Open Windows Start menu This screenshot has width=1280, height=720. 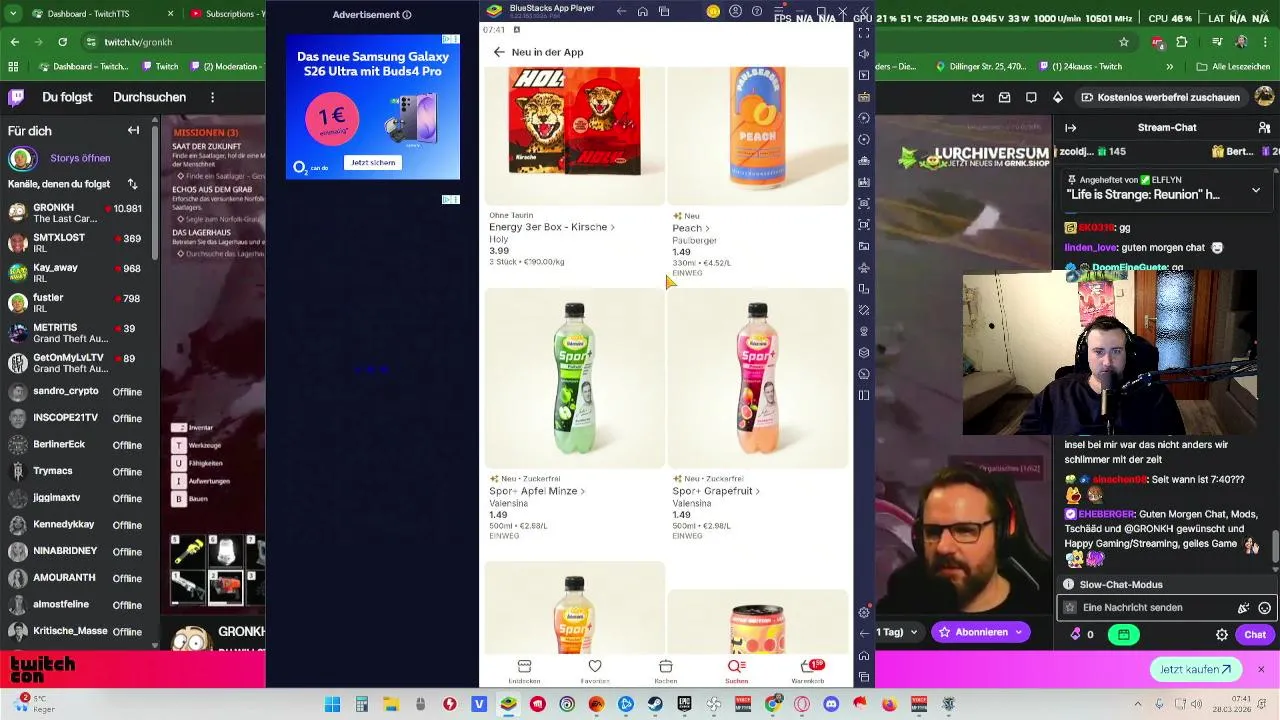(332, 704)
